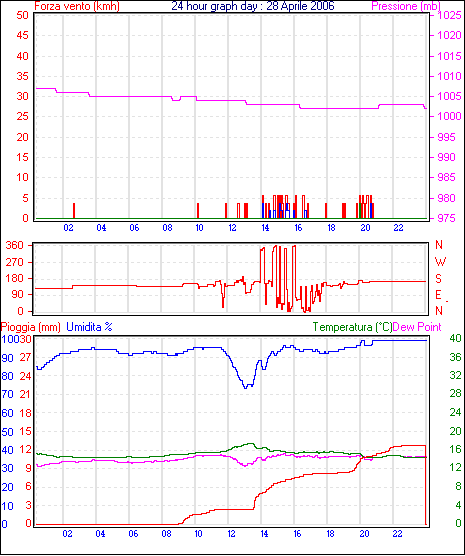Click the 50 wind speed axis value
Image resolution: width=465 pixels, height=556 pixels.
(22, 15)
